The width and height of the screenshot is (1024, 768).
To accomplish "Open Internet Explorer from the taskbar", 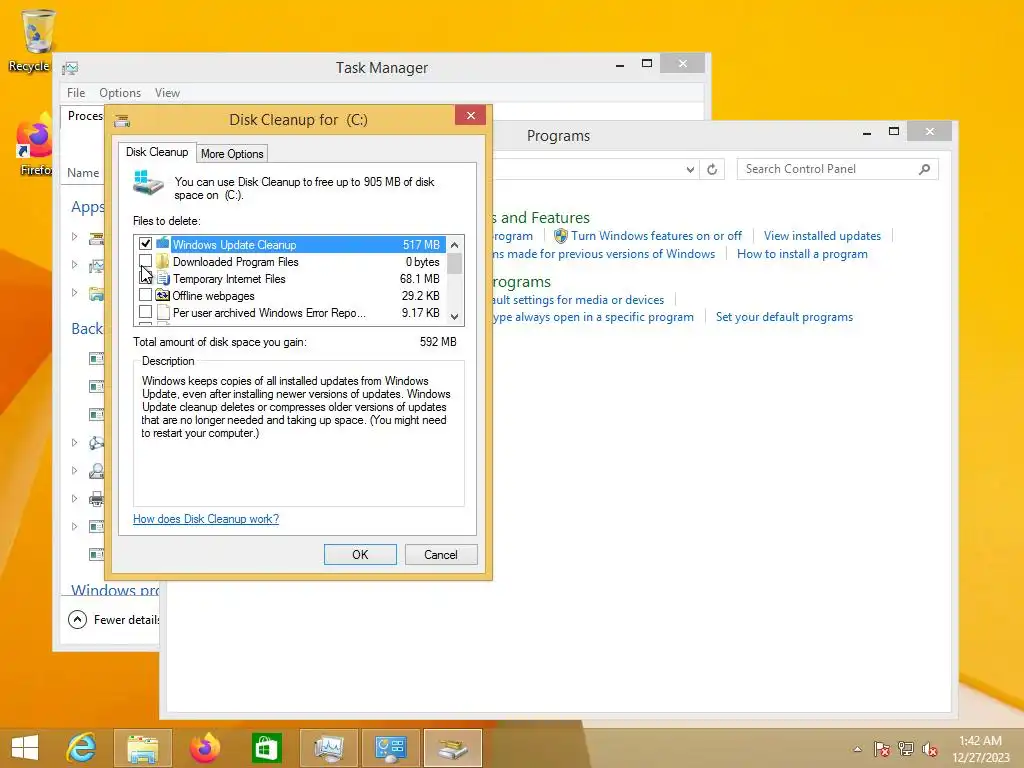I will point(82,747).
